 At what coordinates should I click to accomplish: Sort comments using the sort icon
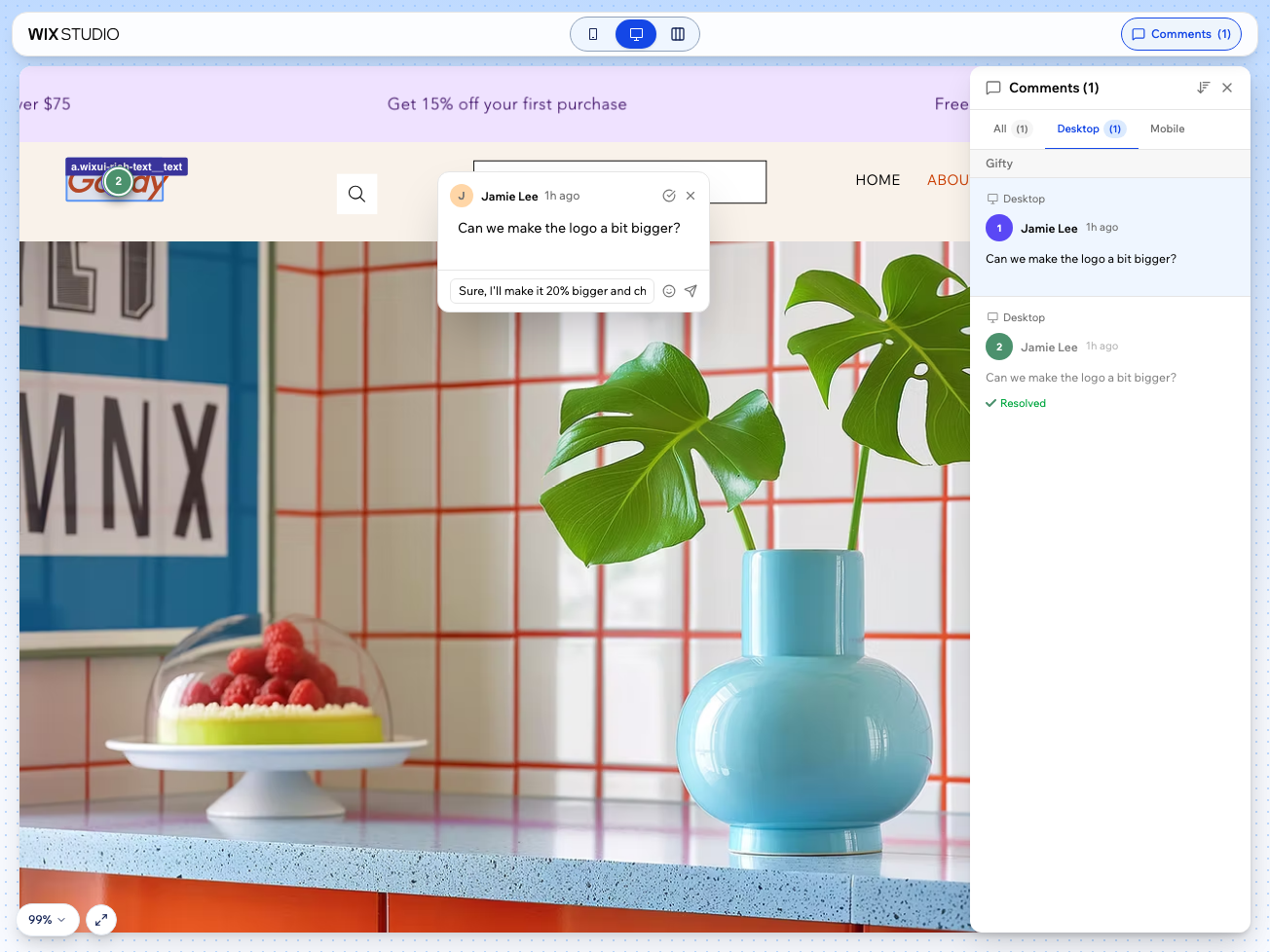[1203, 88]
